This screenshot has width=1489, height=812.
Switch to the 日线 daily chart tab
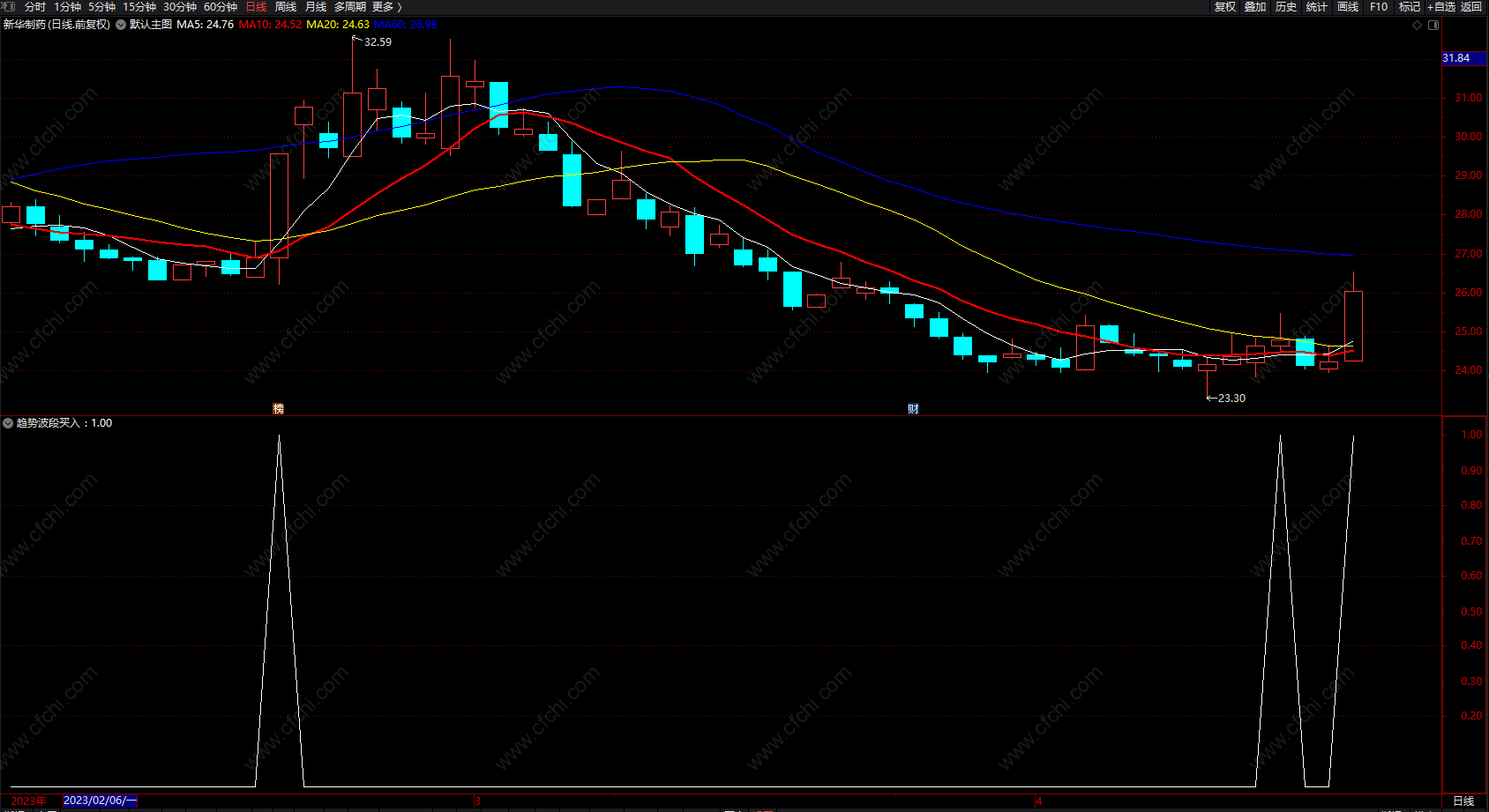pos(256,7)
